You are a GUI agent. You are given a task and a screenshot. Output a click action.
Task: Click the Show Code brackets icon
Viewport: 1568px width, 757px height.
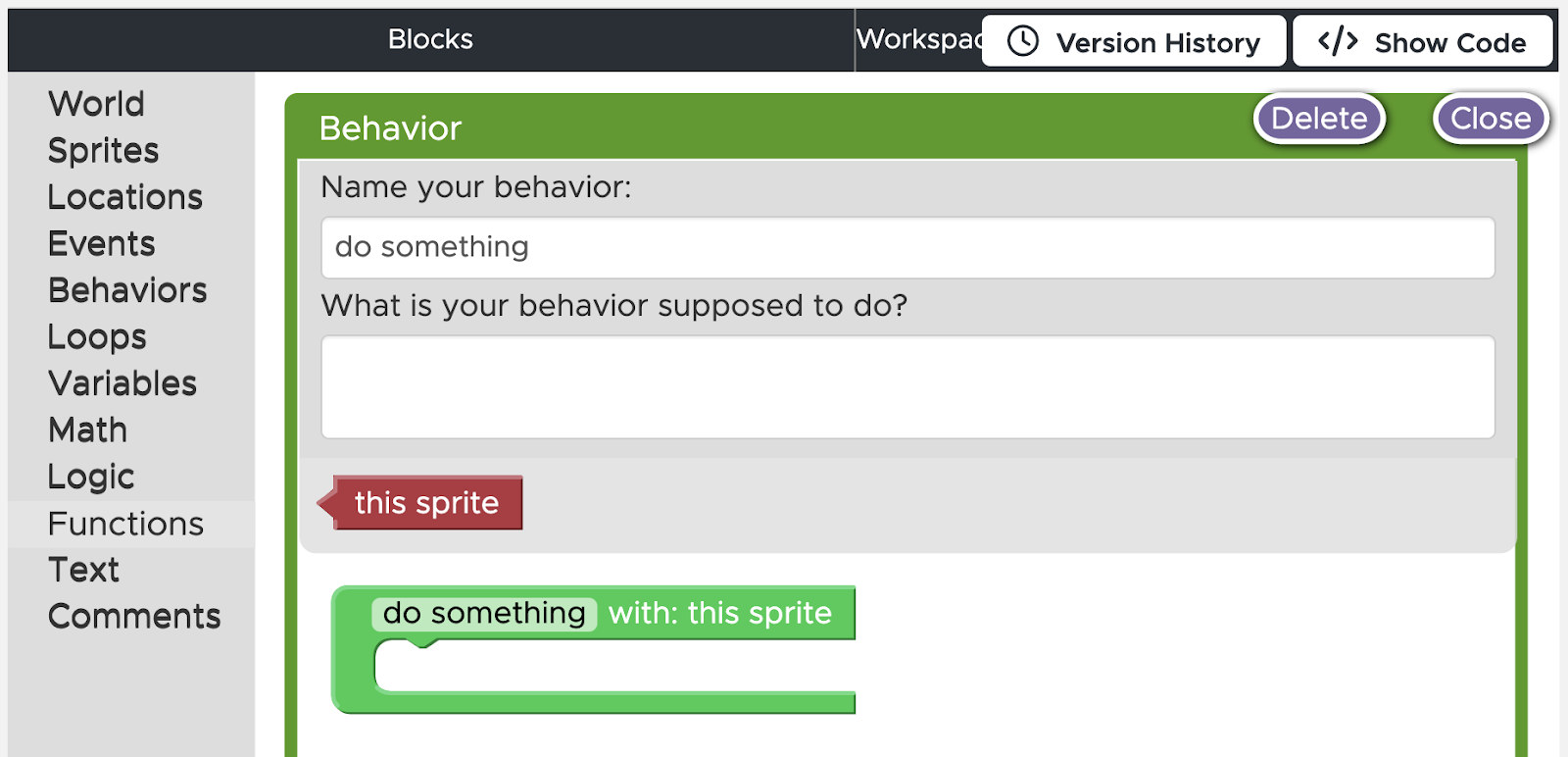1338,41
